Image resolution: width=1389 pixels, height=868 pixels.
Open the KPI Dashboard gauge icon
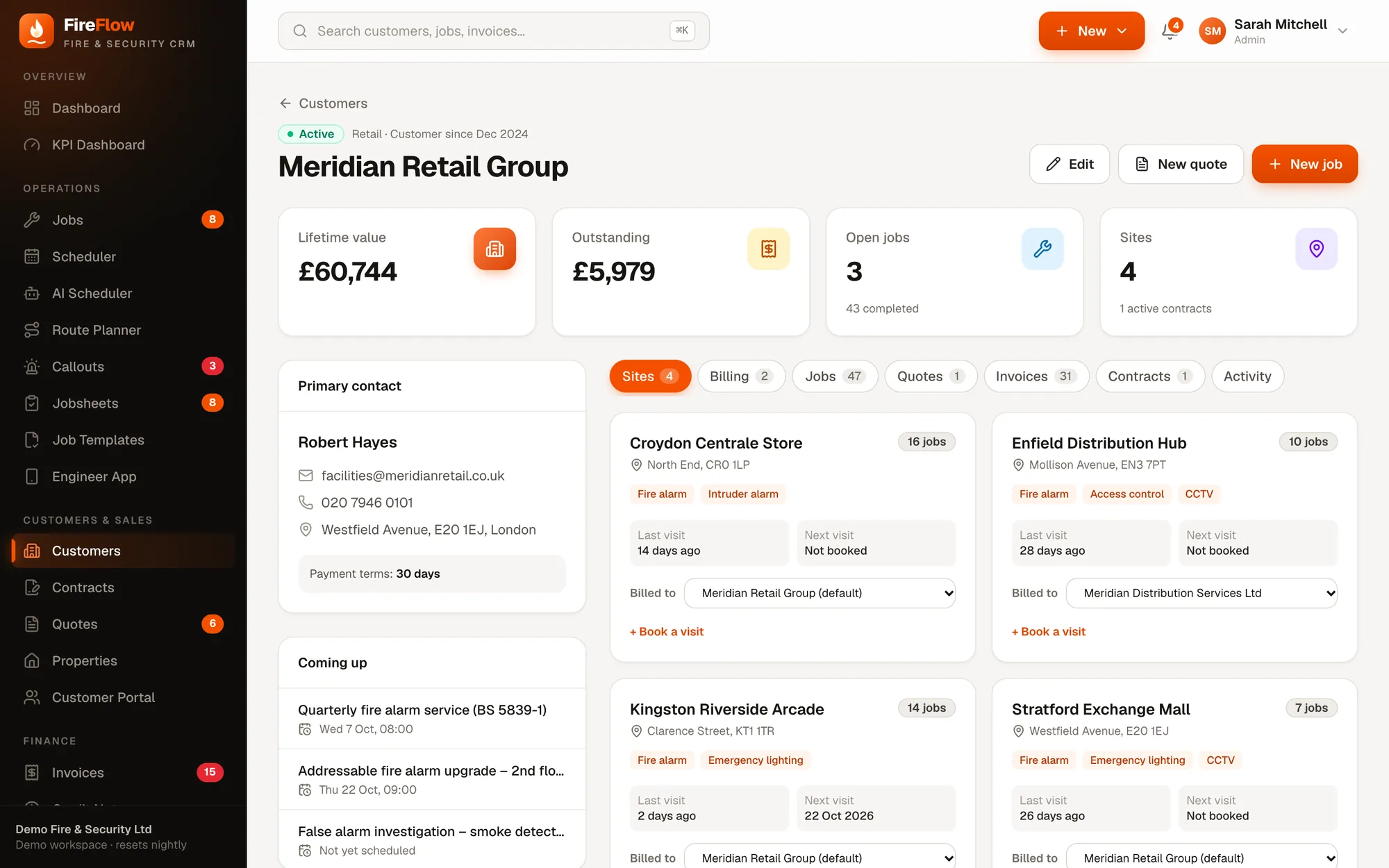32,145
